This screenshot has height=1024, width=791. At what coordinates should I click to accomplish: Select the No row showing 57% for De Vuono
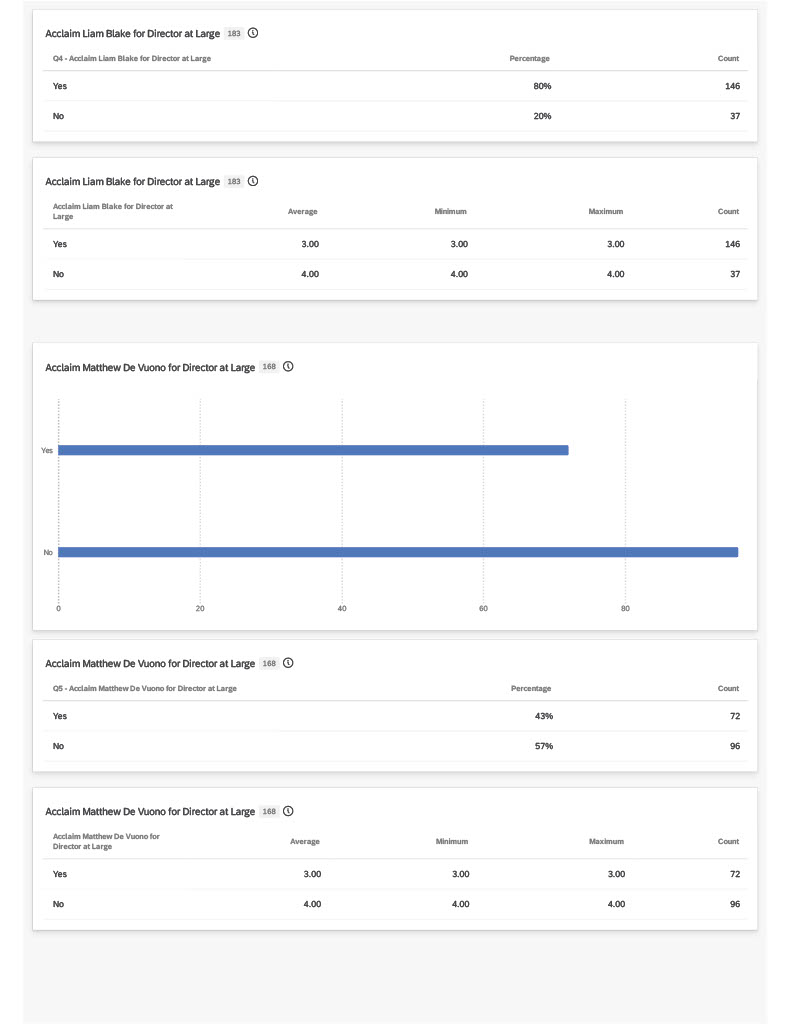(x=395, y=746)
